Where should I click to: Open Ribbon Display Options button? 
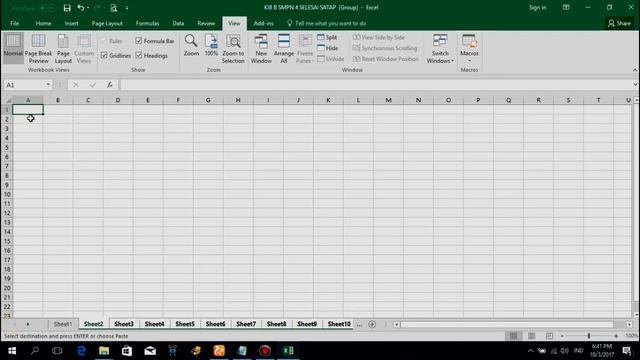point(566,8)
